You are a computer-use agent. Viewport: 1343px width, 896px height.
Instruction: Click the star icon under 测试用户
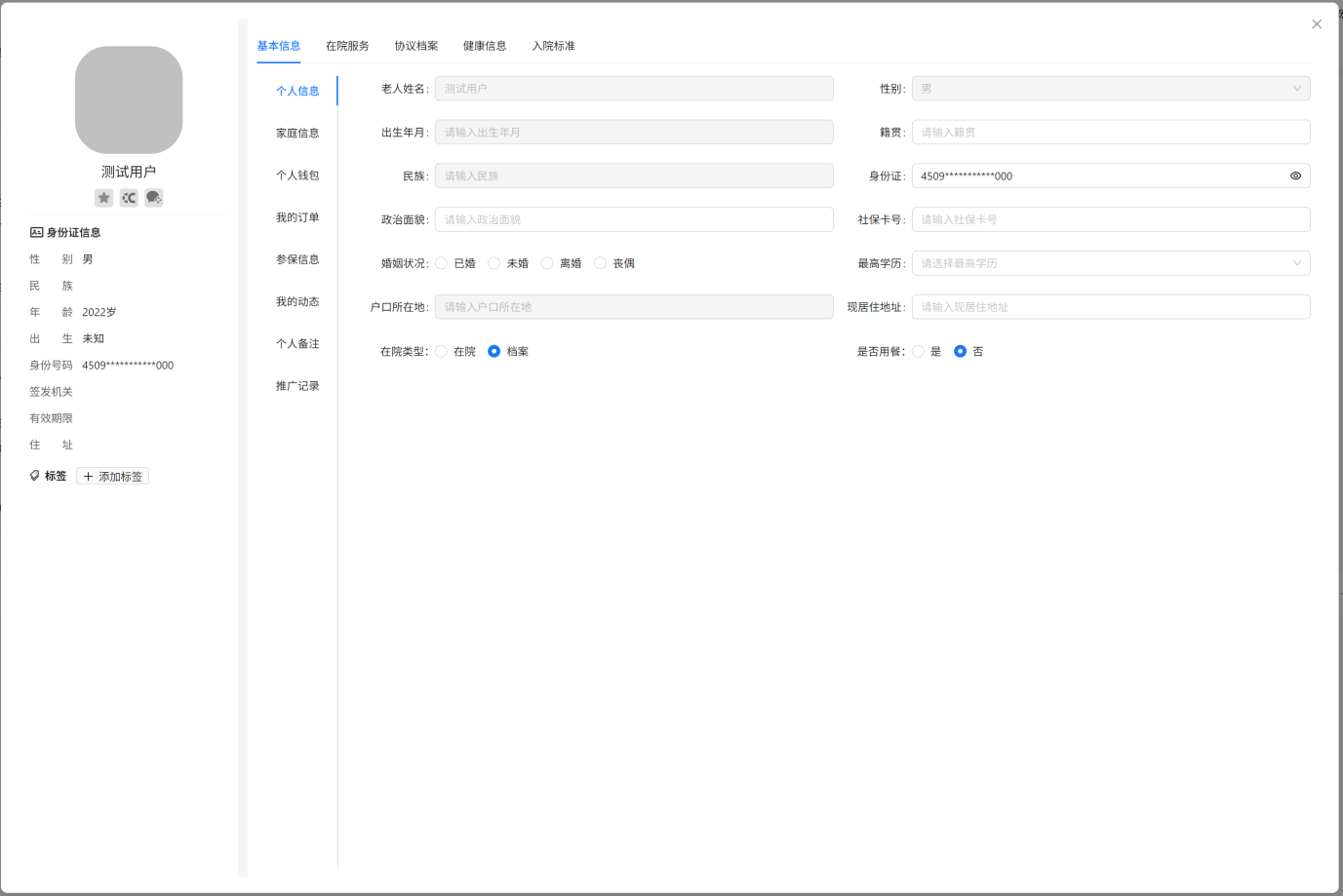103,198
